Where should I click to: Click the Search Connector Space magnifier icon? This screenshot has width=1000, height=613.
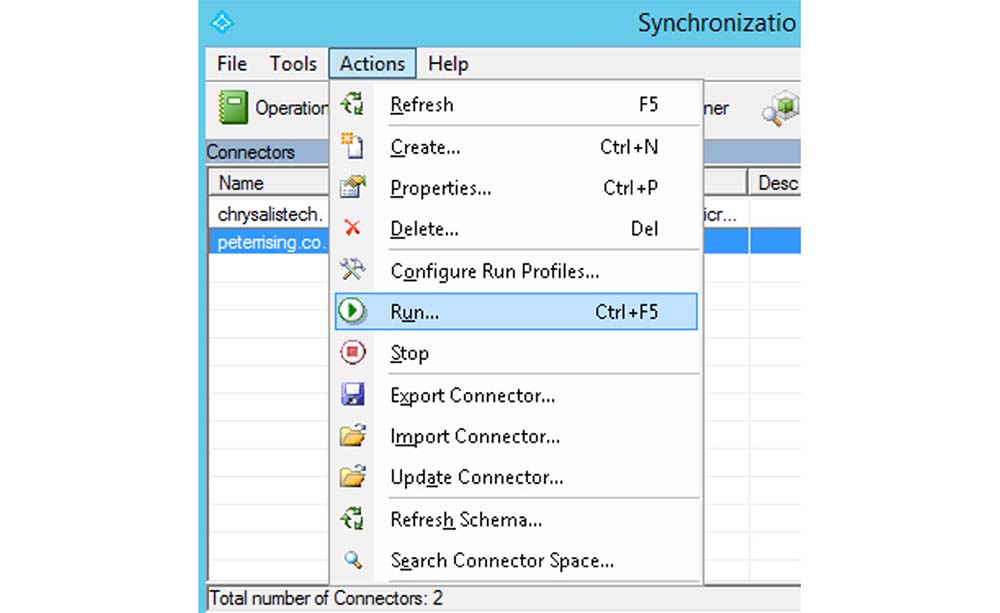353,560
